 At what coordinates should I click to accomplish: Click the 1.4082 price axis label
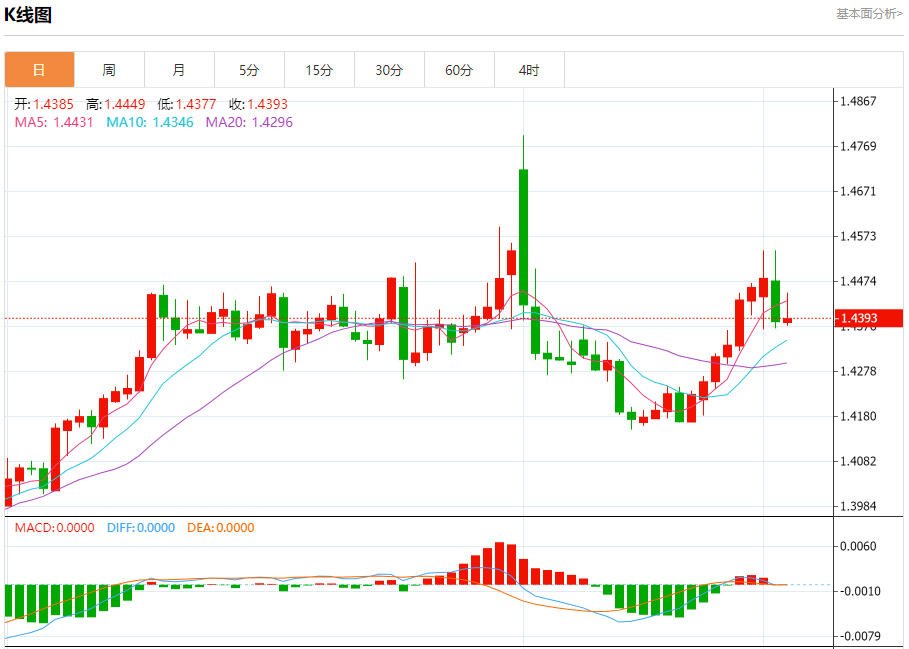tap(858, 462)
